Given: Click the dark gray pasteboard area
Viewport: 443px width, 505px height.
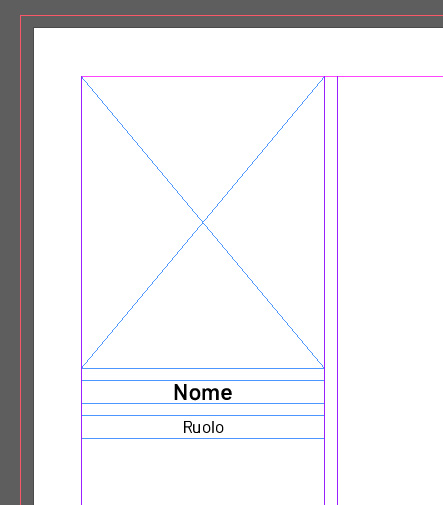Looking at the screenshot, I should pos(10,253).
